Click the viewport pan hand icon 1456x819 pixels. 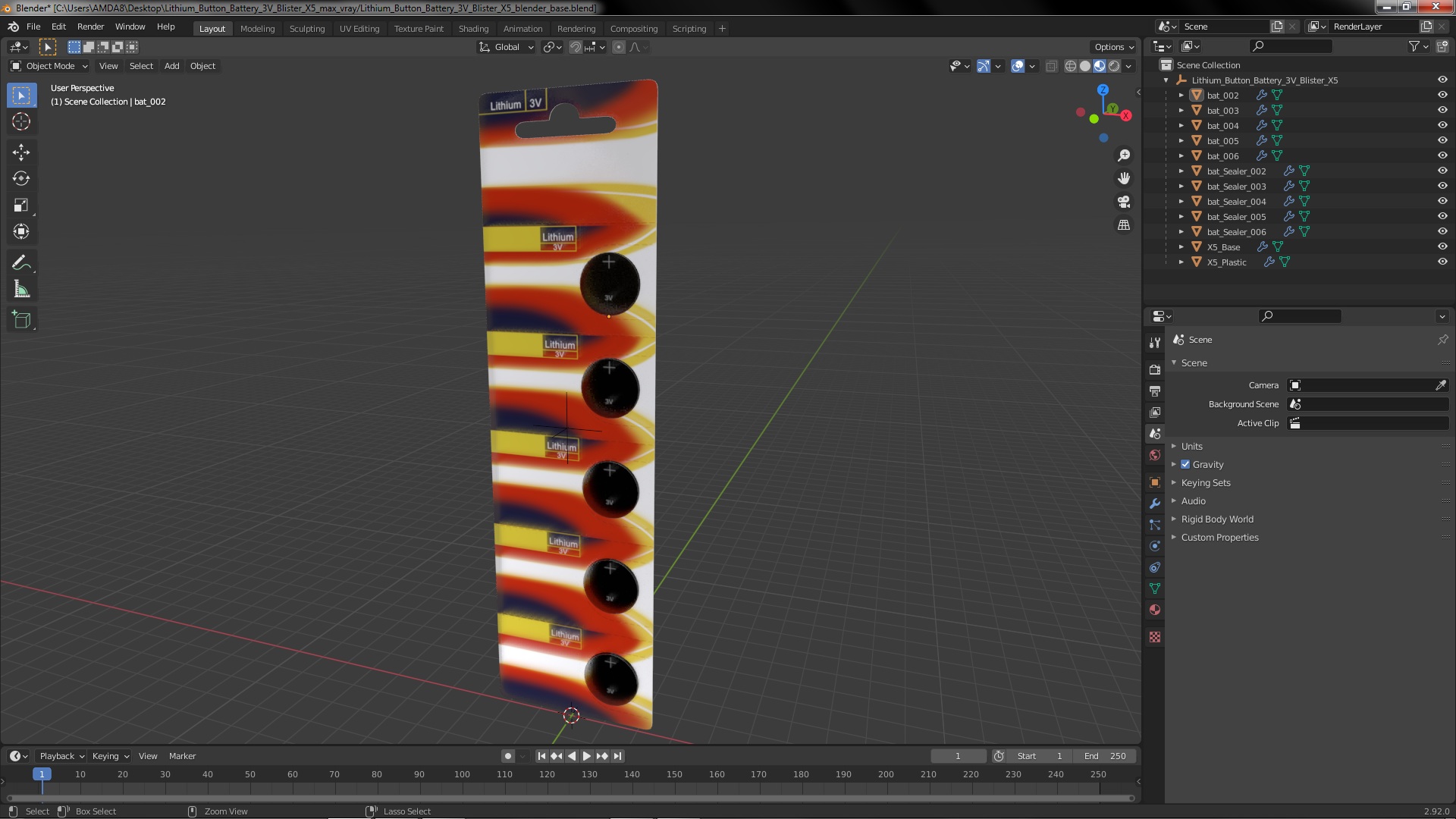click(x=1124, y=178)
